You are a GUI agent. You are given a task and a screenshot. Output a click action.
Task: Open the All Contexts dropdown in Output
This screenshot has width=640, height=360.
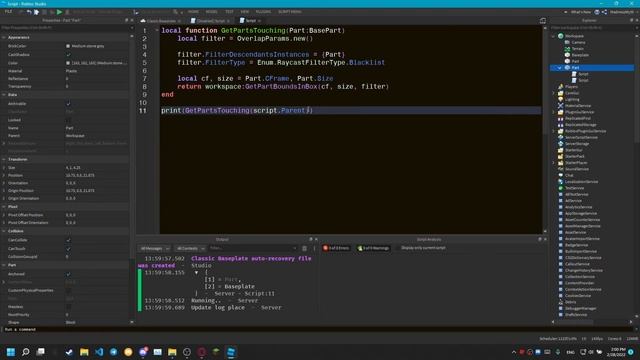(190, 248)
